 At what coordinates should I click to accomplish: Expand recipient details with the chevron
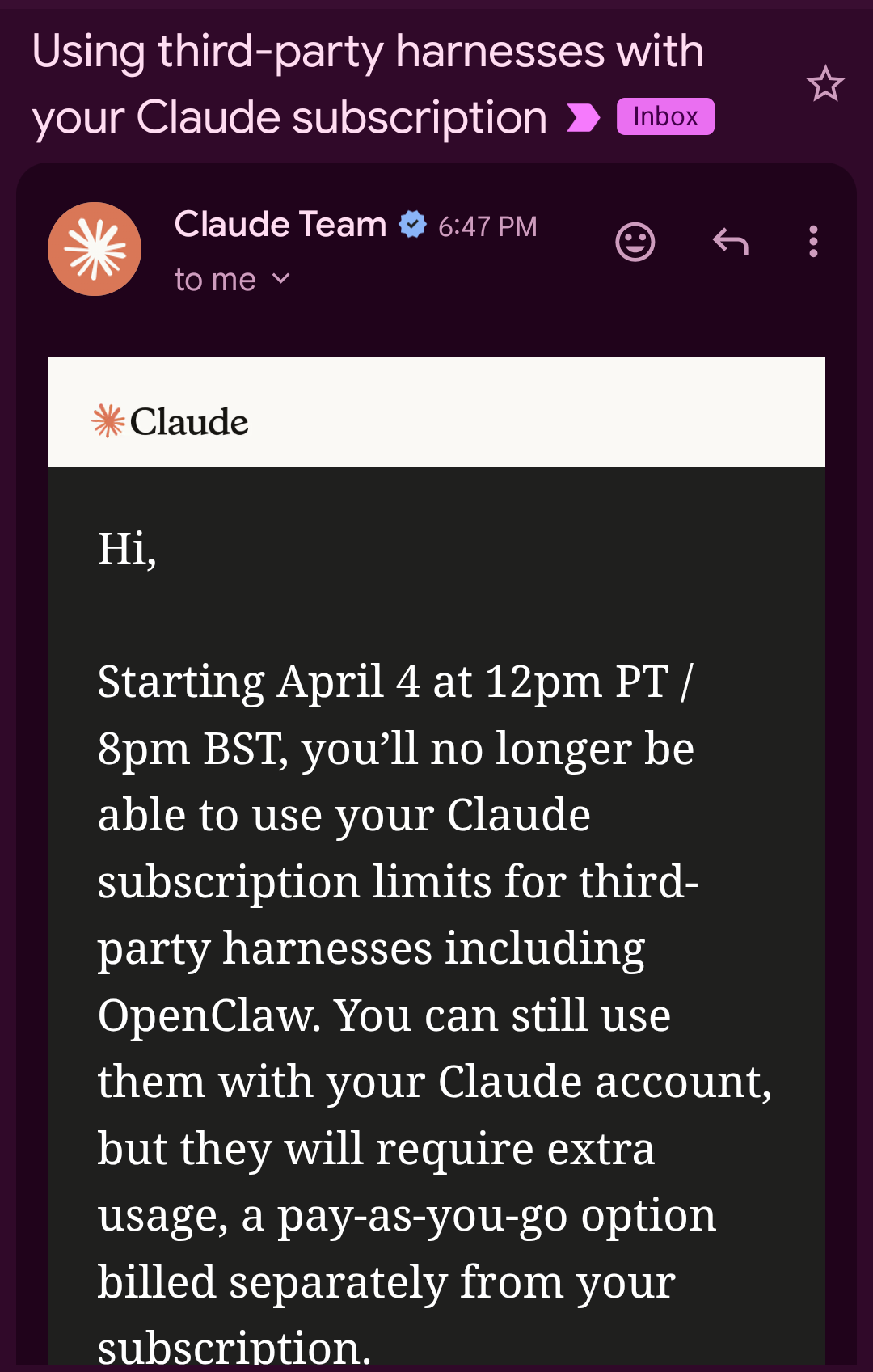coord(281,279)
